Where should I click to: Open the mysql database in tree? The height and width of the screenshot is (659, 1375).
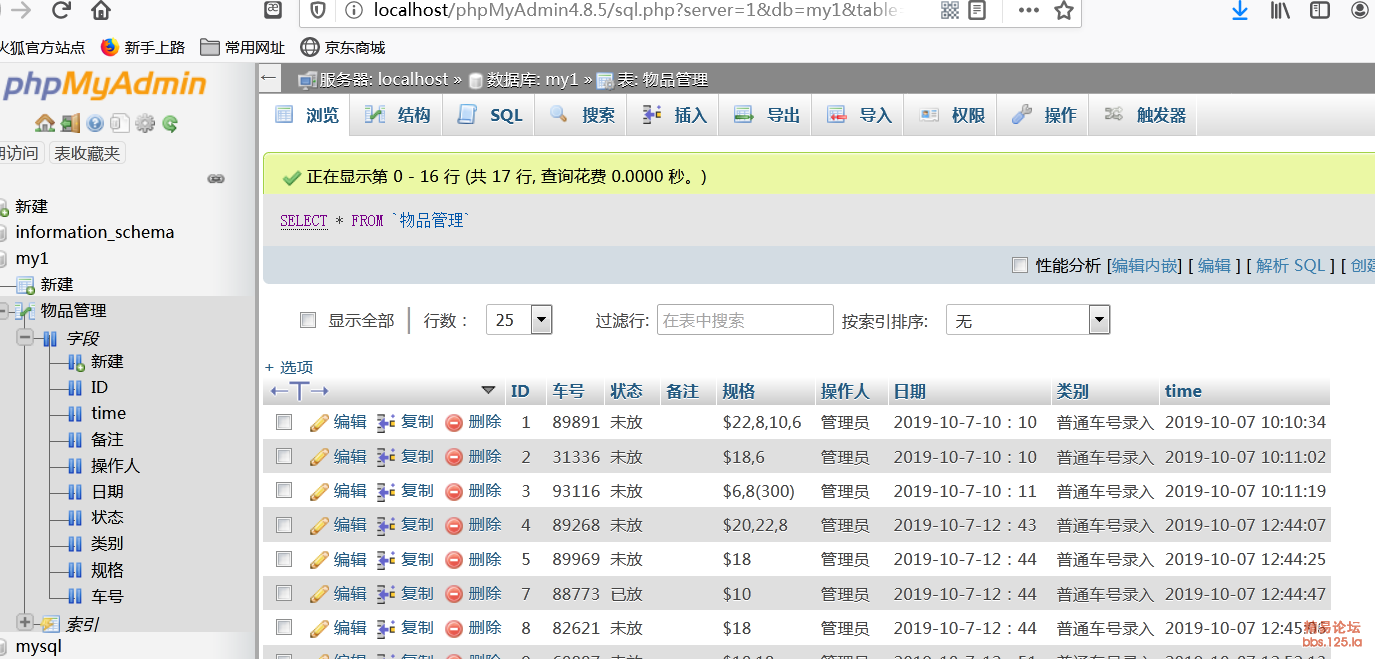coord(38,646)
